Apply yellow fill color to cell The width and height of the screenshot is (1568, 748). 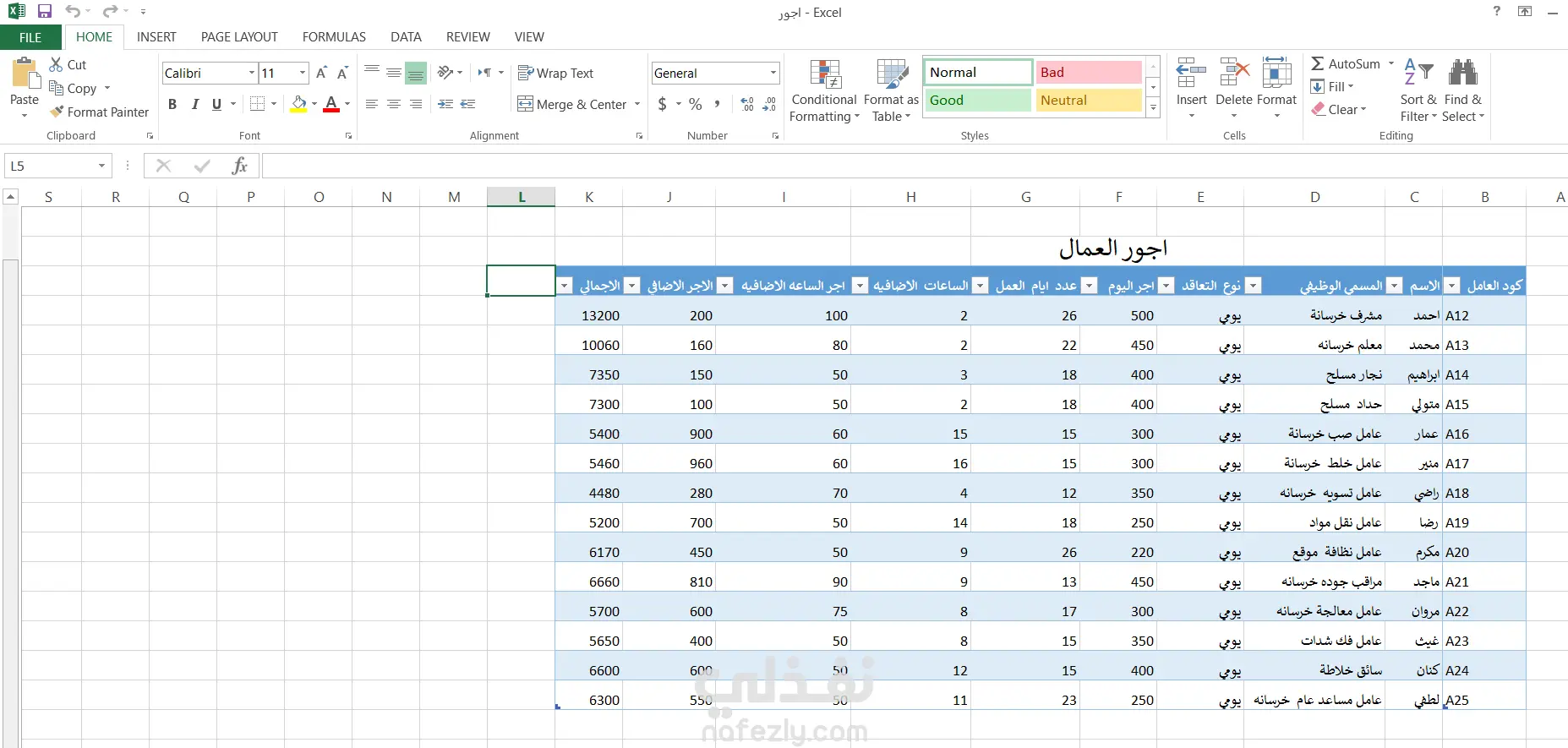298,104
